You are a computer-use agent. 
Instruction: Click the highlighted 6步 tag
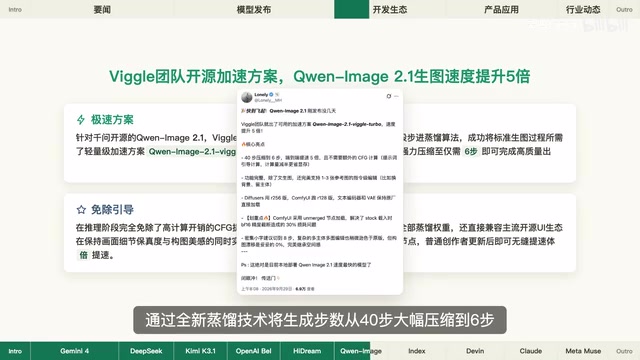471,151
